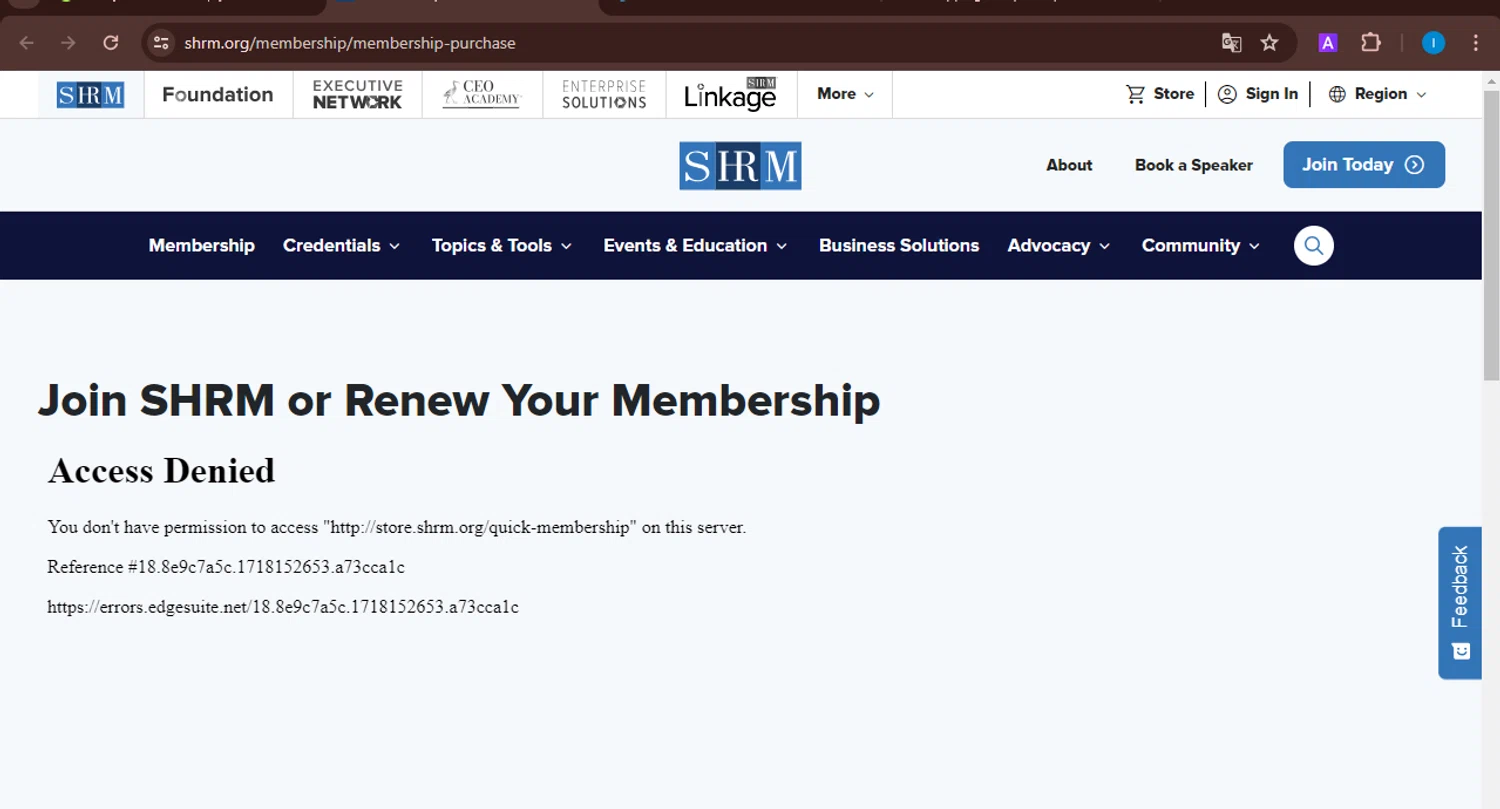Open the Feedback side tab
The image size is (1500, 809).
(x=1460, y=603)
